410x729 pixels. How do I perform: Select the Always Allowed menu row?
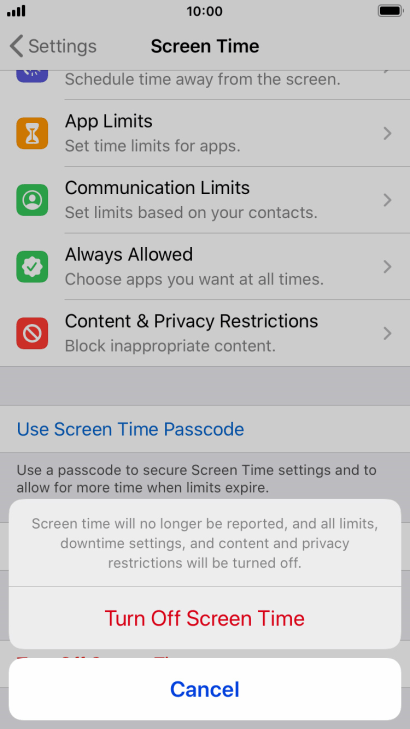click(x=205, y=267)
